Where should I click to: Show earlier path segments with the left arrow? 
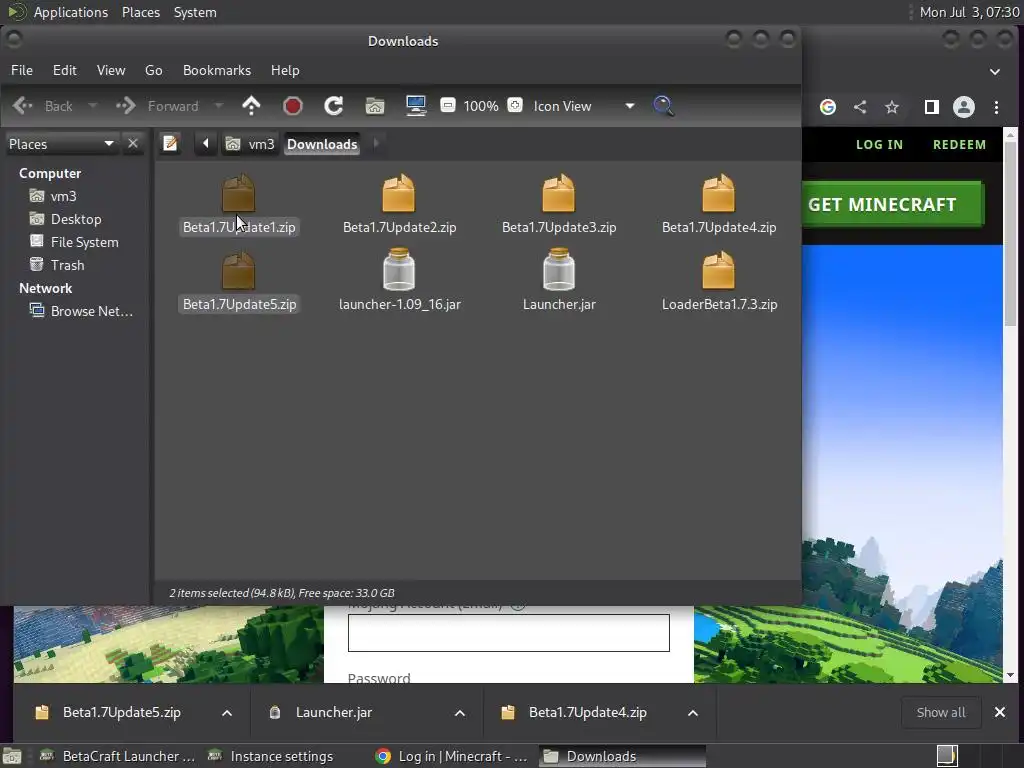pos(205,143)
